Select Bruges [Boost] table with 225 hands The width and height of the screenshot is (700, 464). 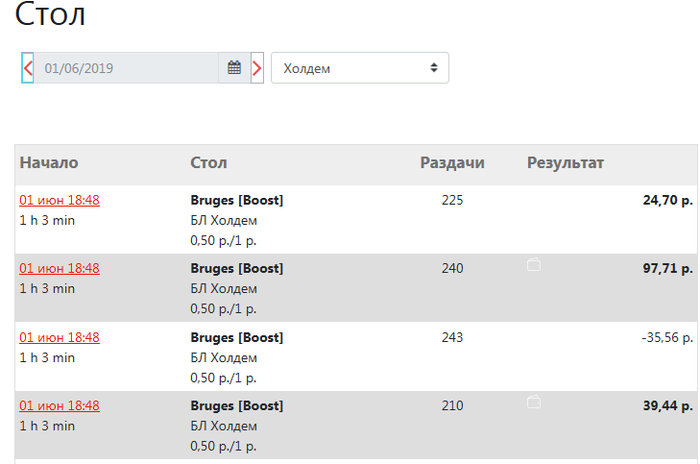pyautogui.click(x=237, y=200)
